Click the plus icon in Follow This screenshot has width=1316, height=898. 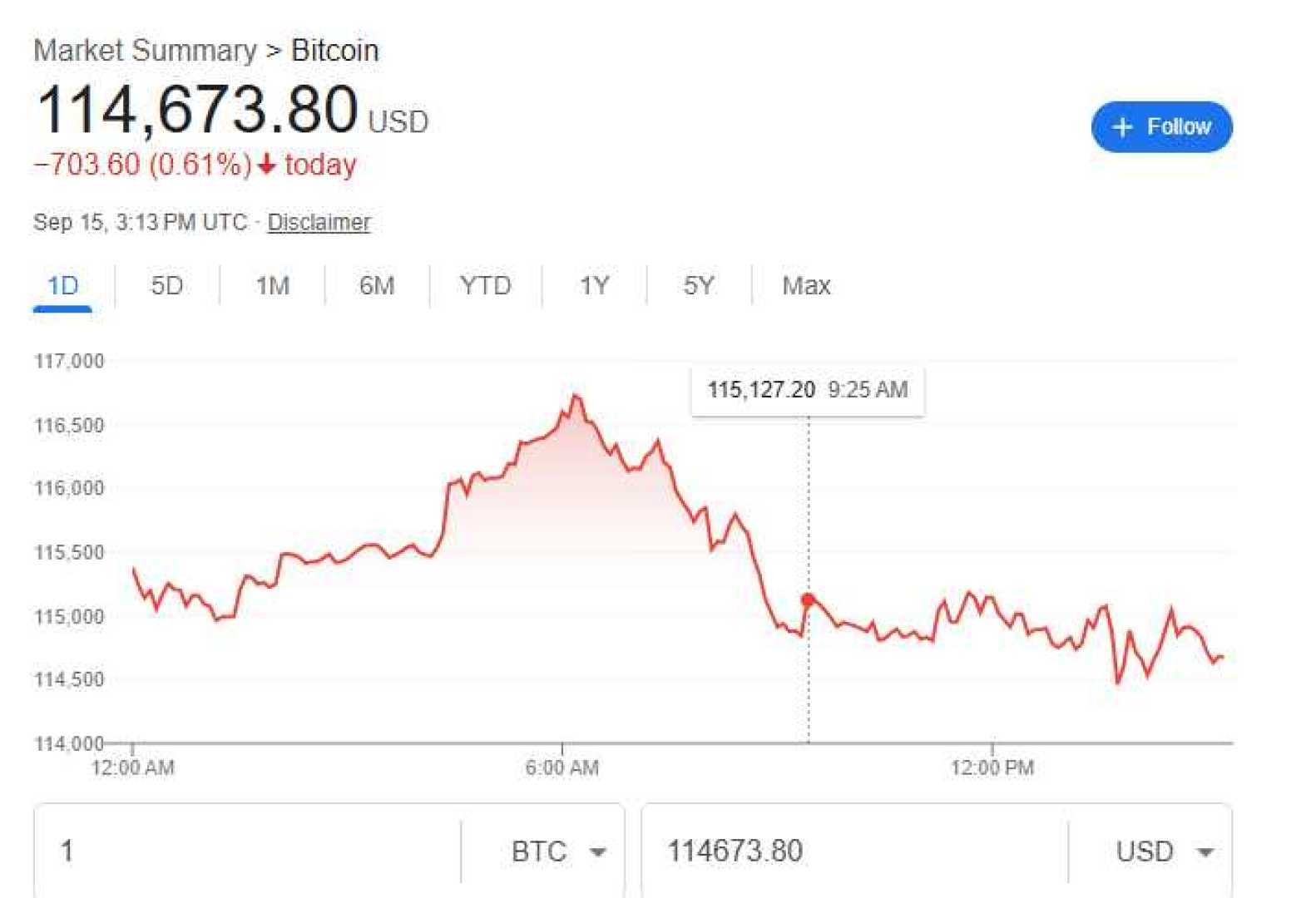(x=1122, y=127)
